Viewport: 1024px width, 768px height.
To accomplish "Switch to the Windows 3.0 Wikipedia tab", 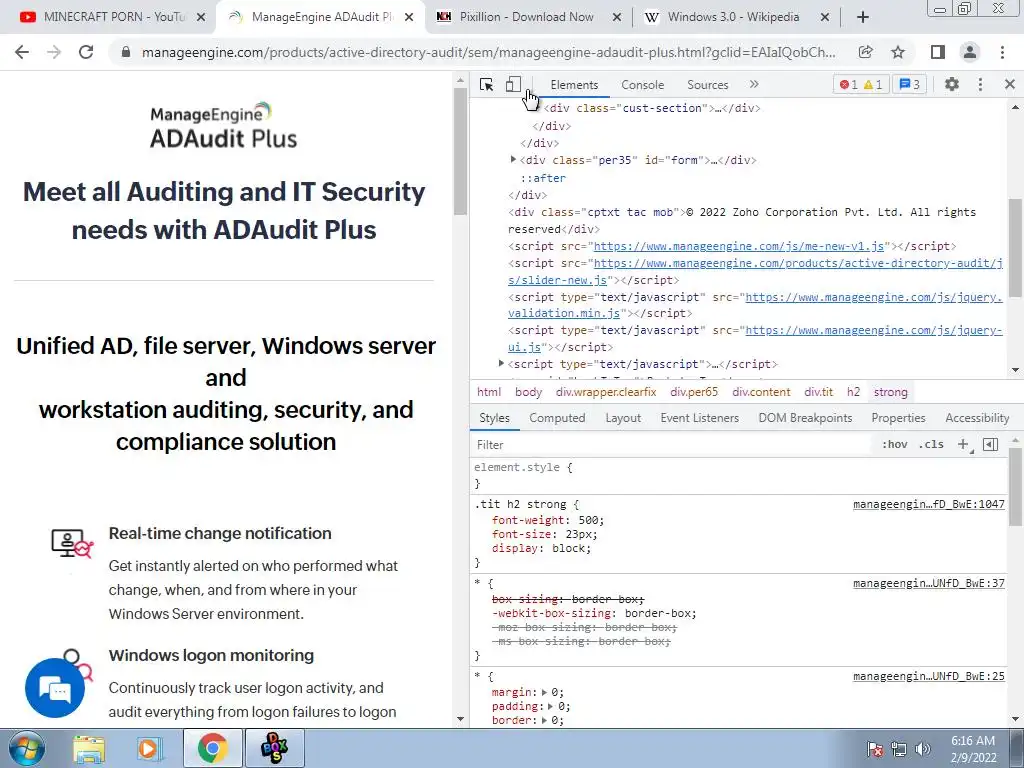I will (x=733, y=17).
